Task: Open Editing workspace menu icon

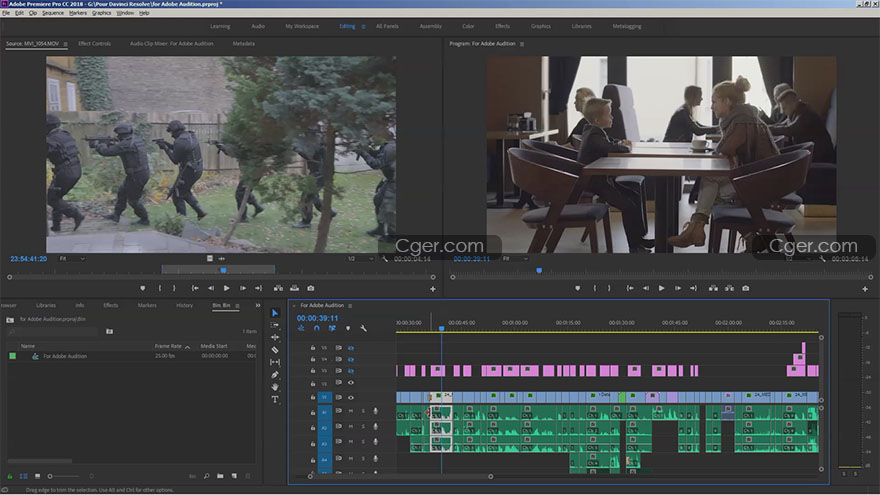Action: (x=363, y=26)
